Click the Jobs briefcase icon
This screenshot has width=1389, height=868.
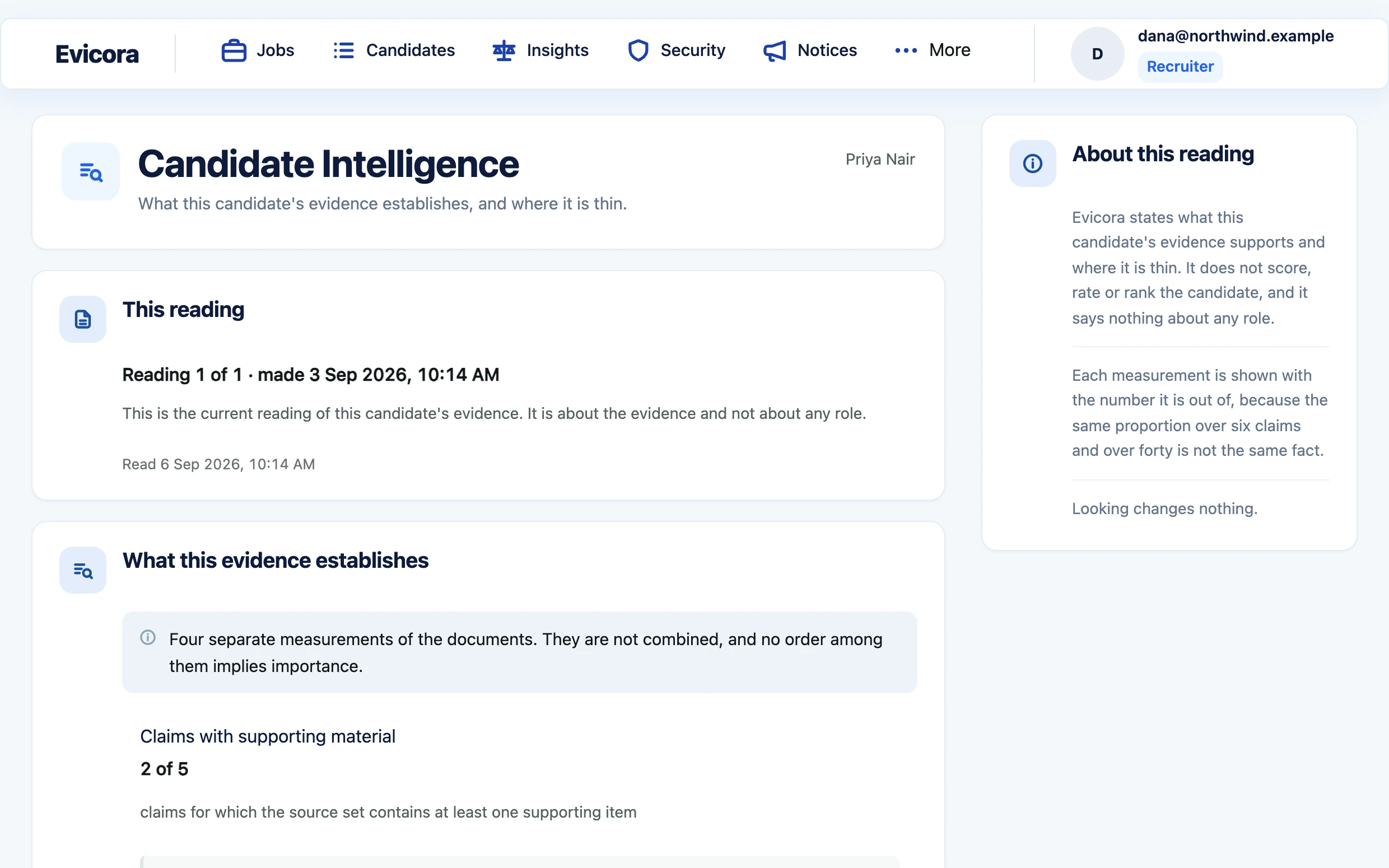coord(234,50)
